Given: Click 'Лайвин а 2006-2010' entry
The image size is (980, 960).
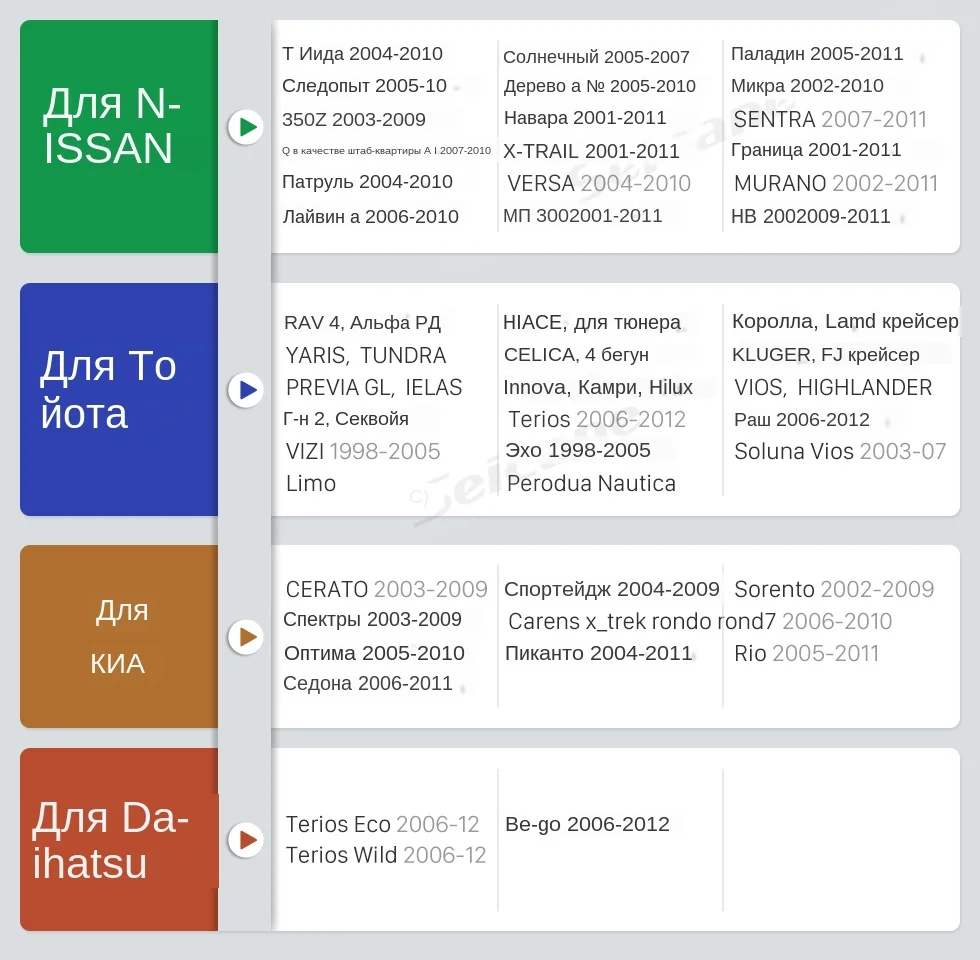Looking at the screenshot, I should tap(371, 217).
